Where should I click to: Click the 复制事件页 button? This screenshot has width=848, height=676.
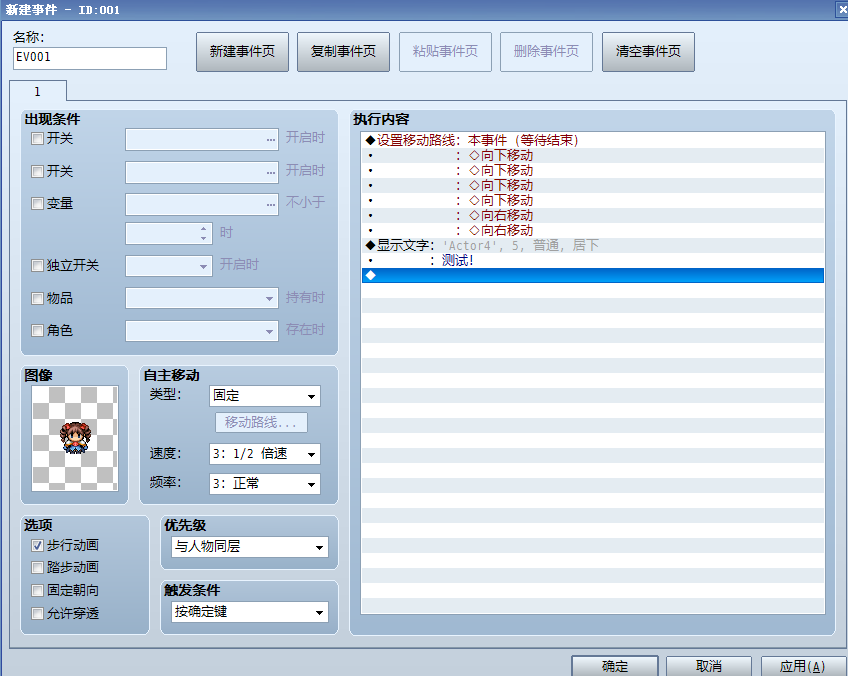click(x=343, y=52)
